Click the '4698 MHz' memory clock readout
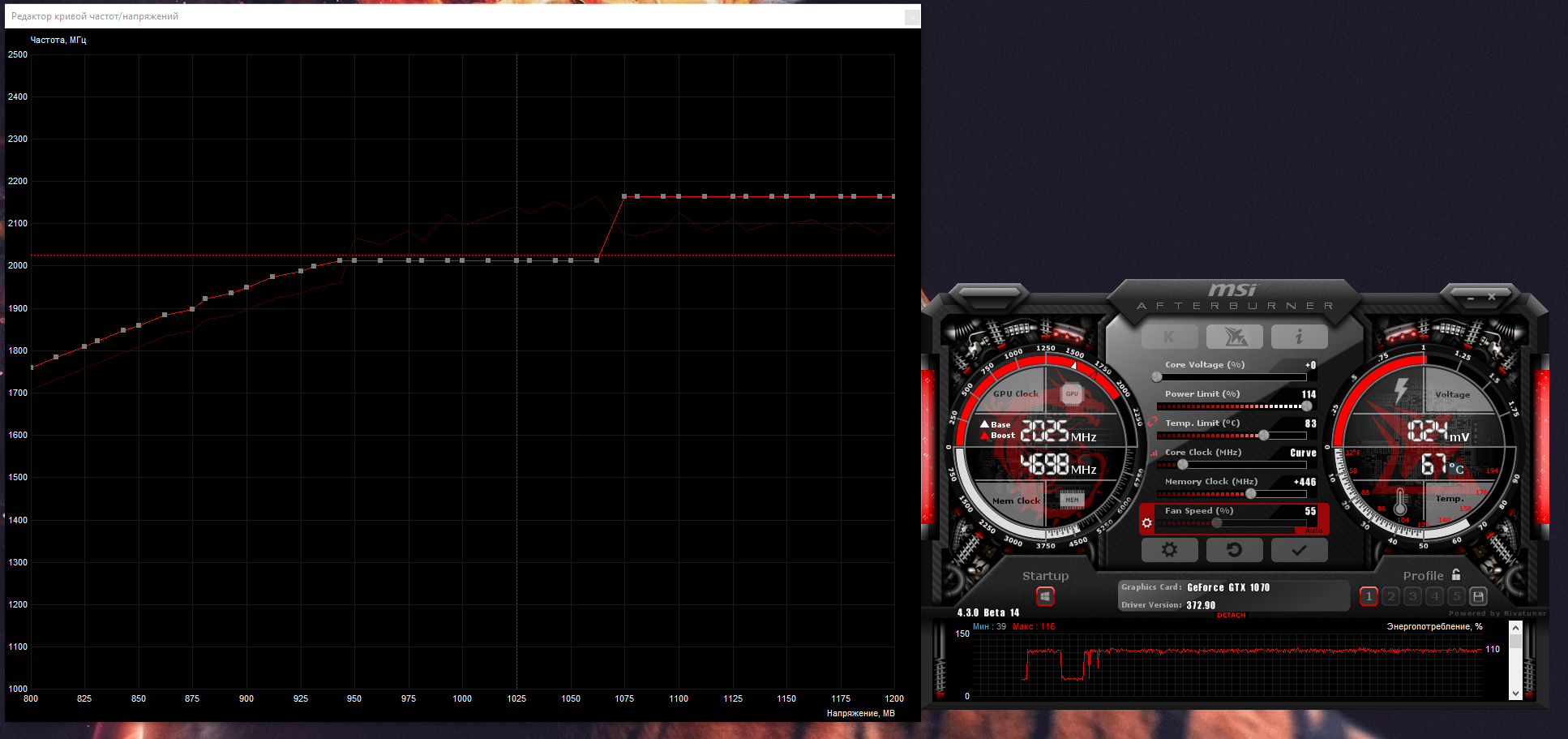This screenshot has height=739, width=1568. (1058, 464)
